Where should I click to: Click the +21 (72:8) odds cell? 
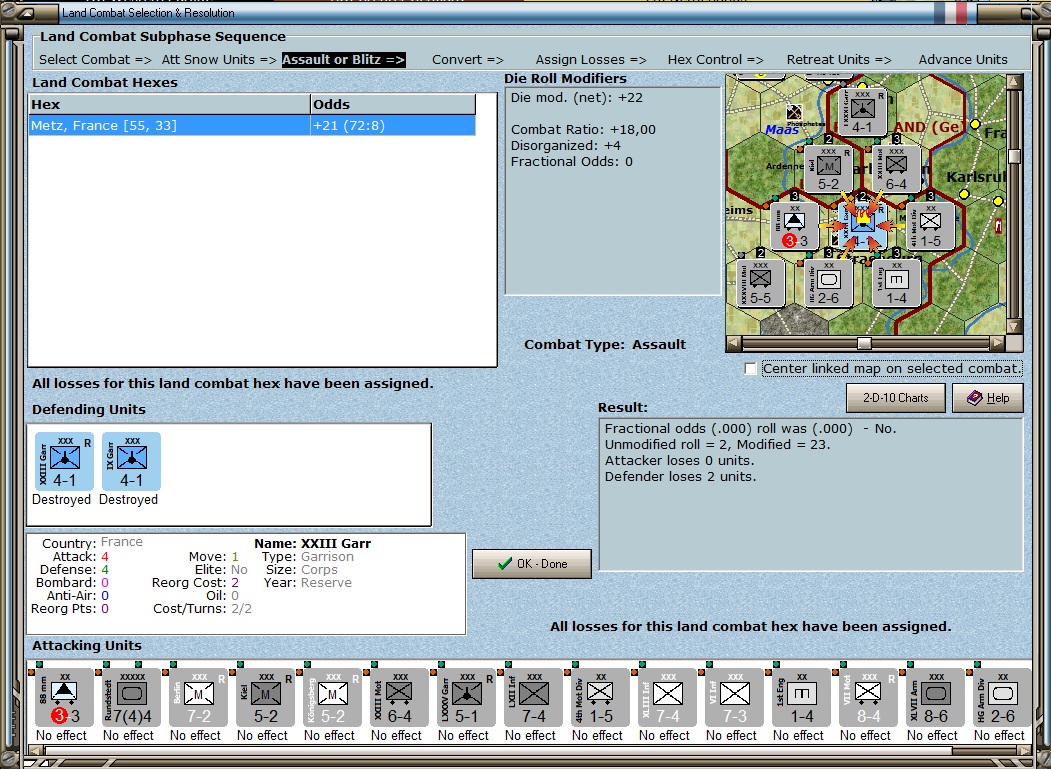[x=393, y=125]
